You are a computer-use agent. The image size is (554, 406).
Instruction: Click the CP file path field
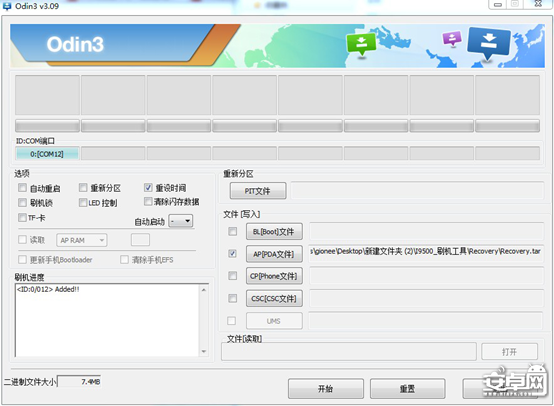pyautogui.click(x=426, y=276)
